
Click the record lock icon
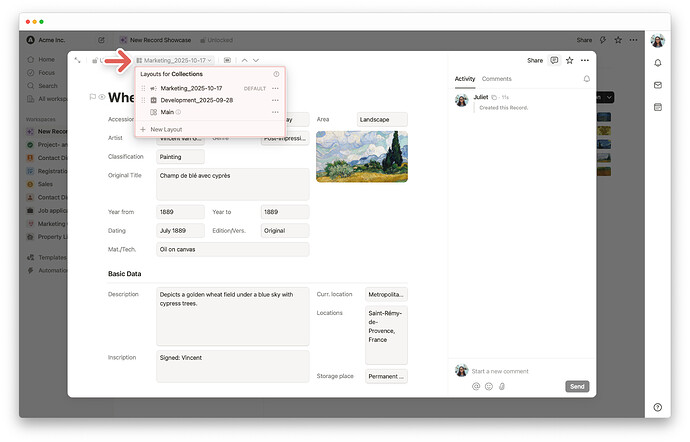click(95, 60)
